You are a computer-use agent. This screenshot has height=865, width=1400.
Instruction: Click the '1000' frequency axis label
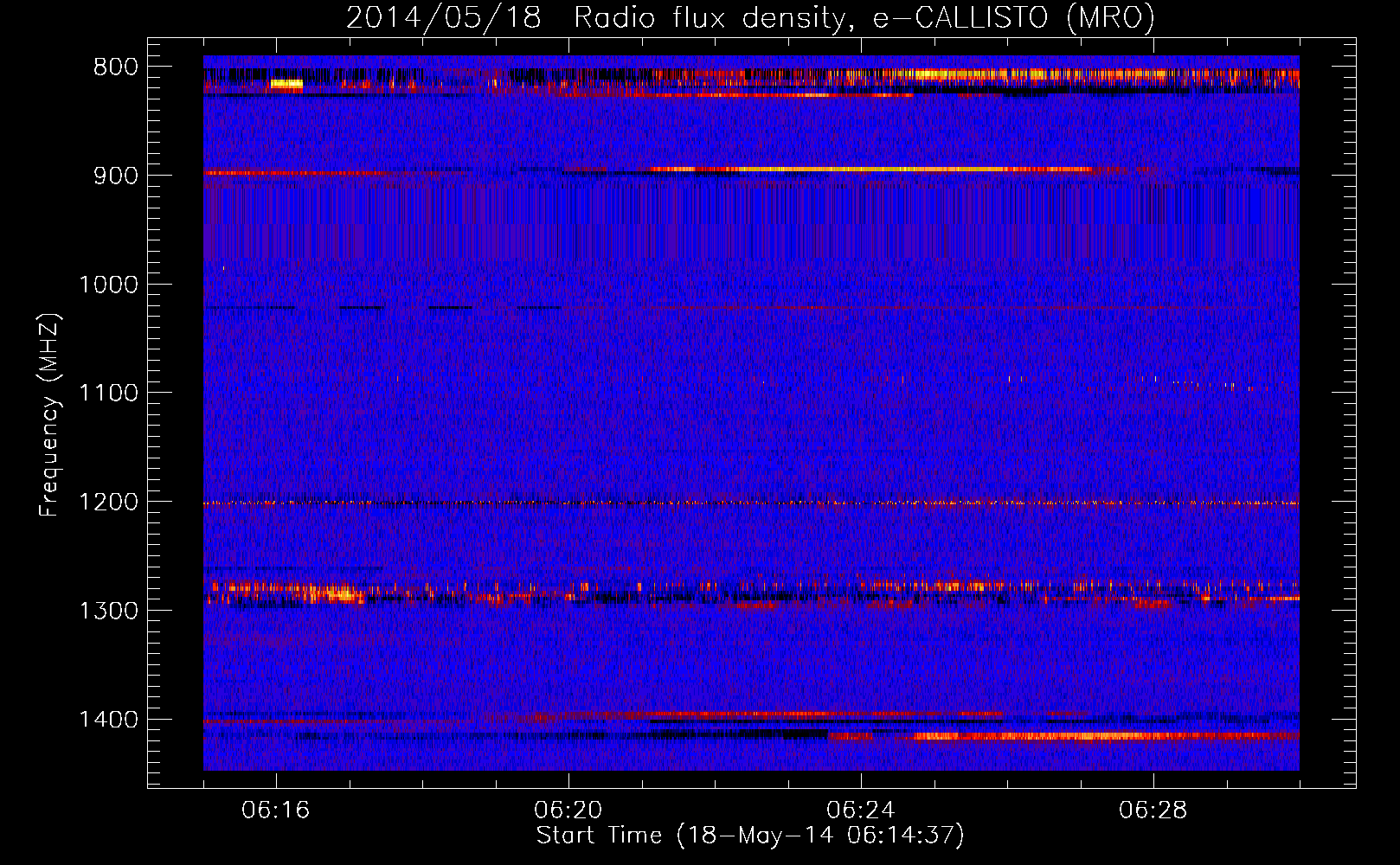[x=108, y=285]
